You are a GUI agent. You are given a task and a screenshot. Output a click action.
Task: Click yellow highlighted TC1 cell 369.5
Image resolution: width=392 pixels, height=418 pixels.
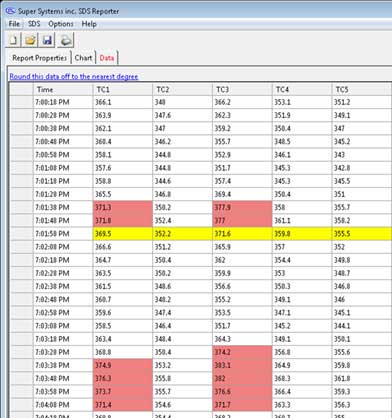click(123, 234)
